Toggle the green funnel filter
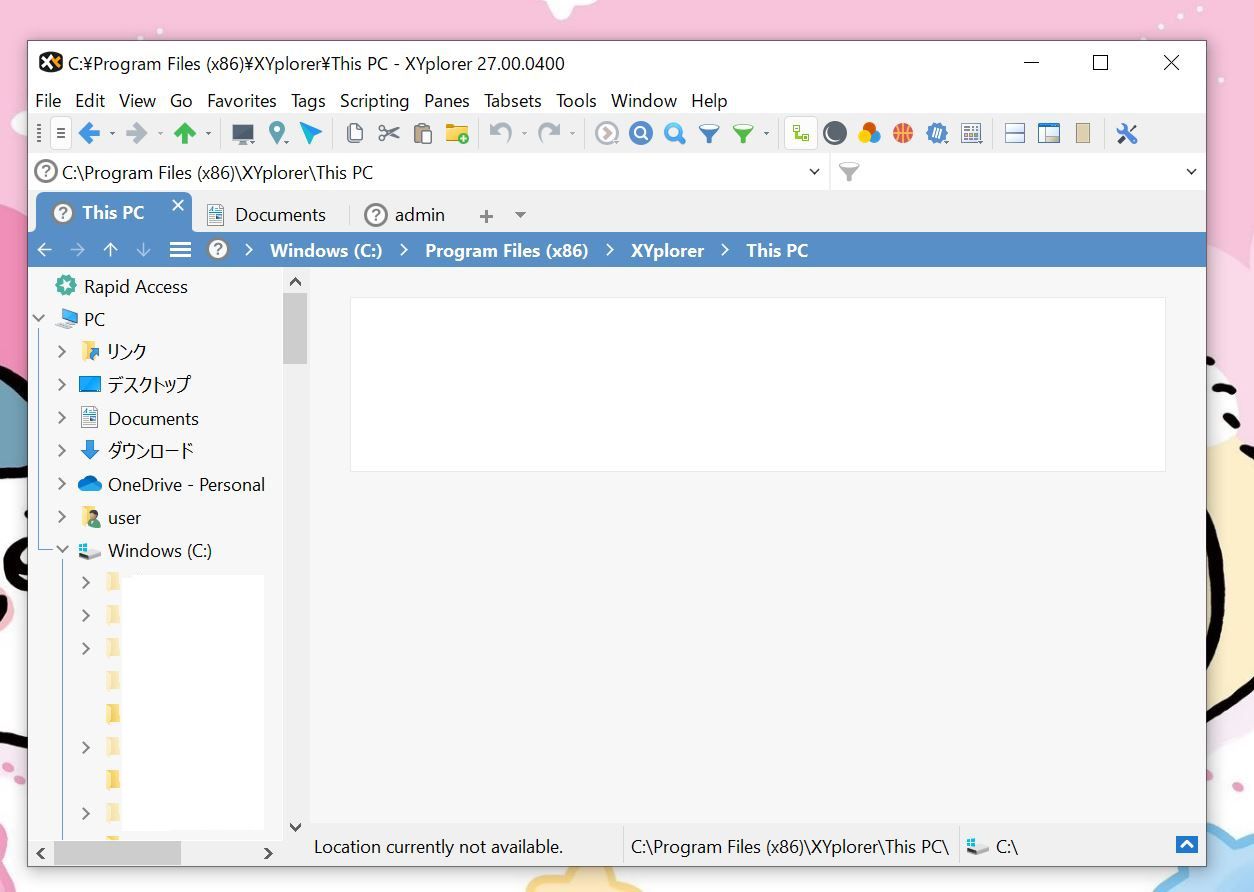 point(743,133)
